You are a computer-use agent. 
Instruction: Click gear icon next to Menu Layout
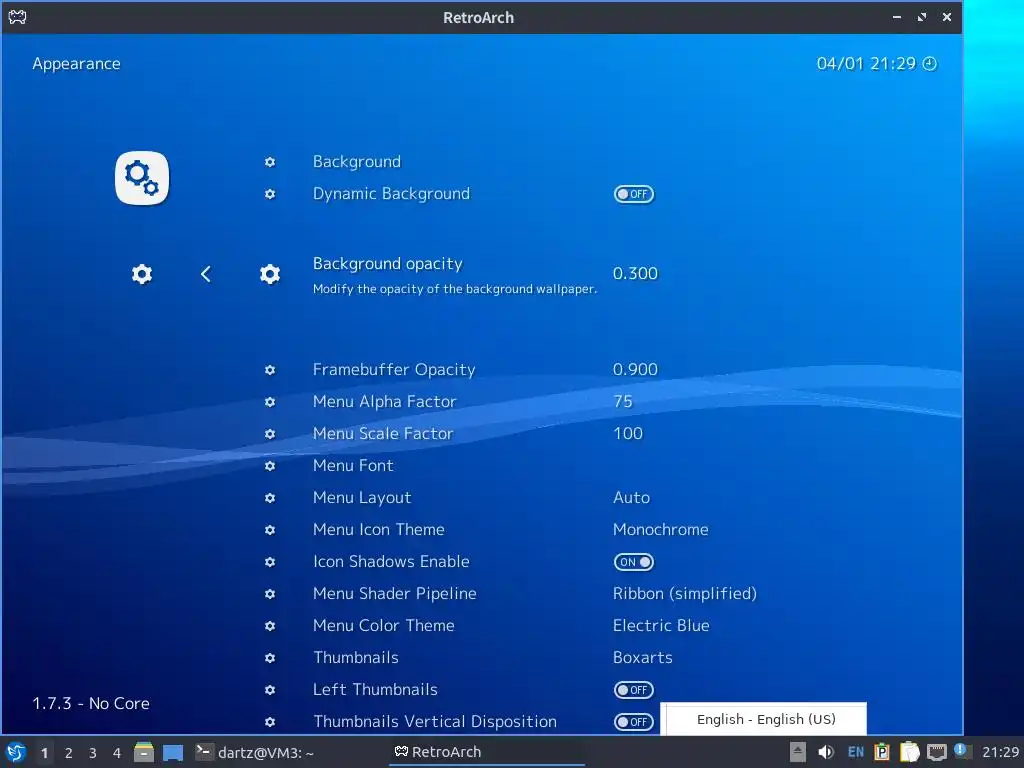270,498
